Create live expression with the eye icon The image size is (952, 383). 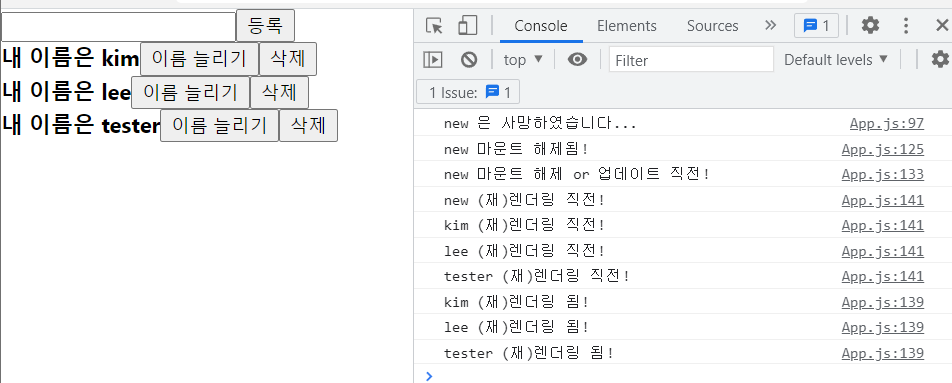(577, 59)
